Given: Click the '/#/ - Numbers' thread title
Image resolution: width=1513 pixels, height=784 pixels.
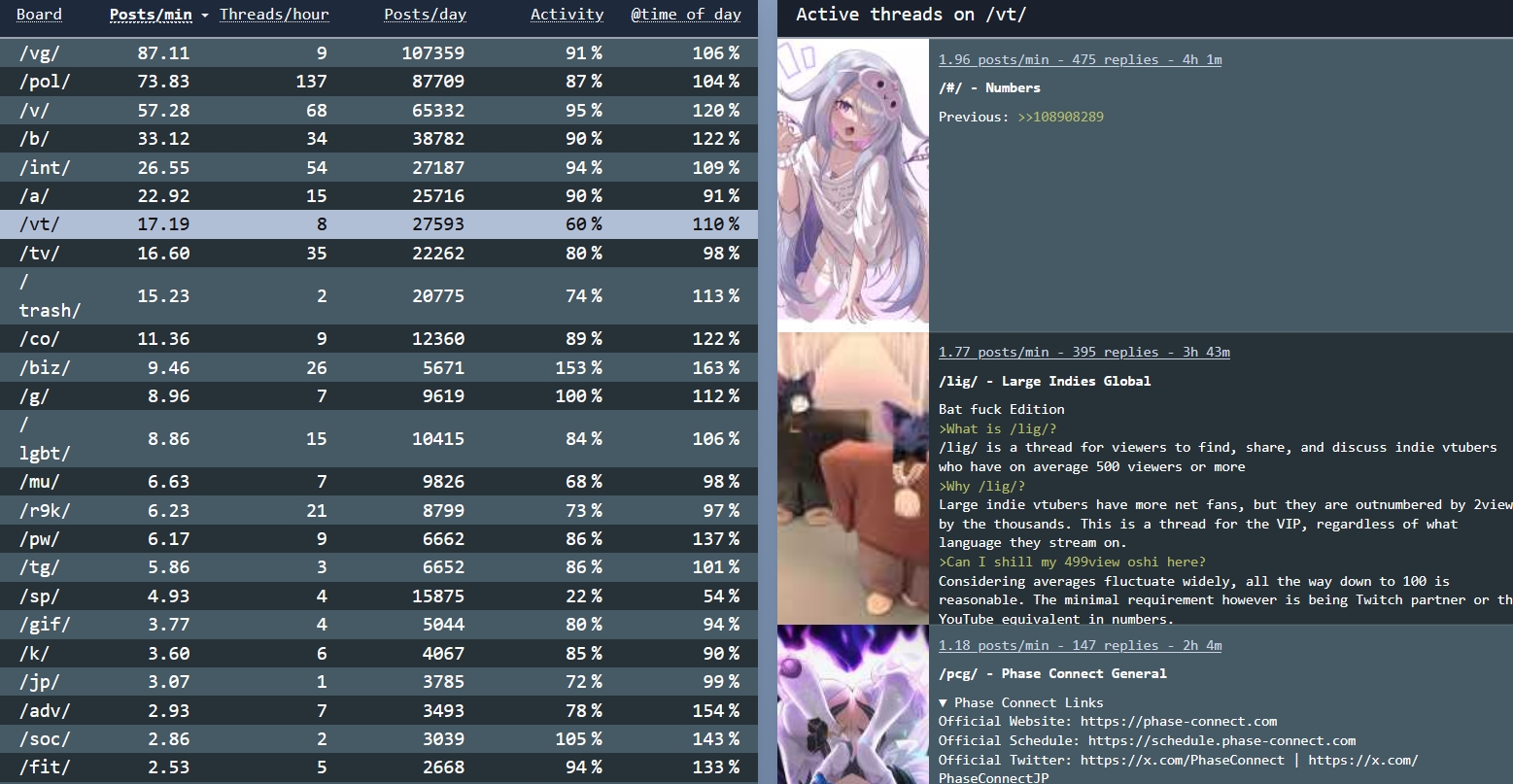Looking at the screenshot, I should 989,87.
